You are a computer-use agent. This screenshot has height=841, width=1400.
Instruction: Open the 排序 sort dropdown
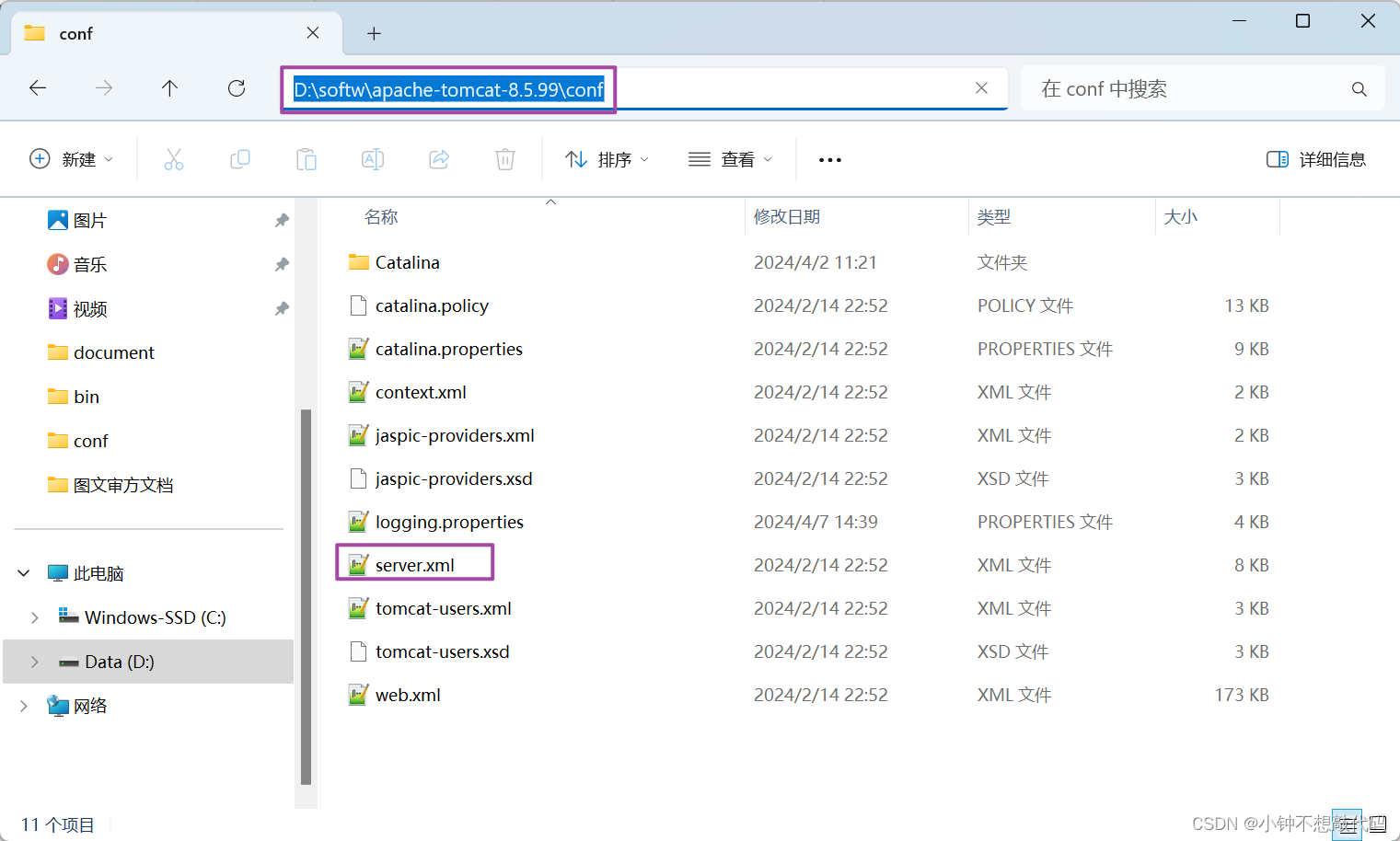607,159
